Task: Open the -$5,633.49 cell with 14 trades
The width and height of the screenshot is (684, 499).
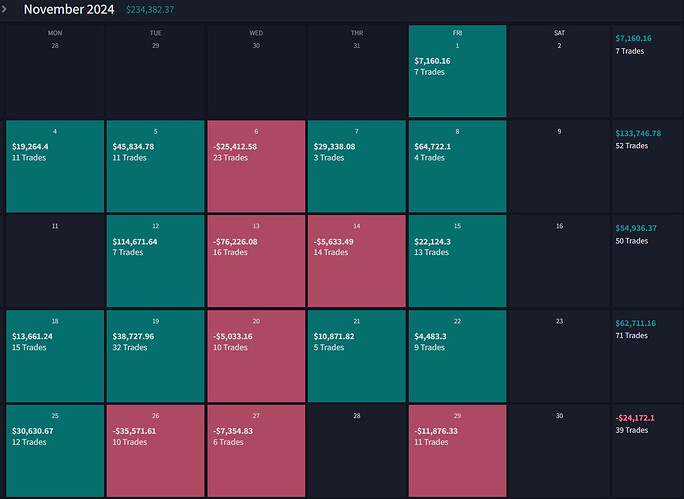Action: (357, 260)
